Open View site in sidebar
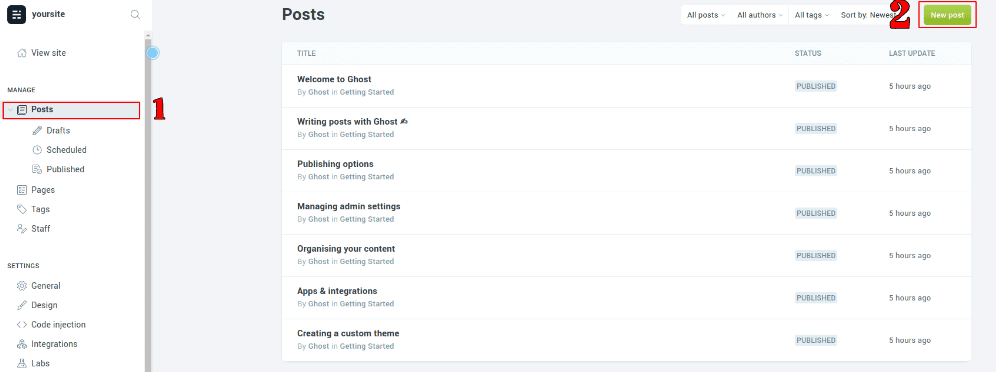 pyautogui.click(x=48, y=53)
